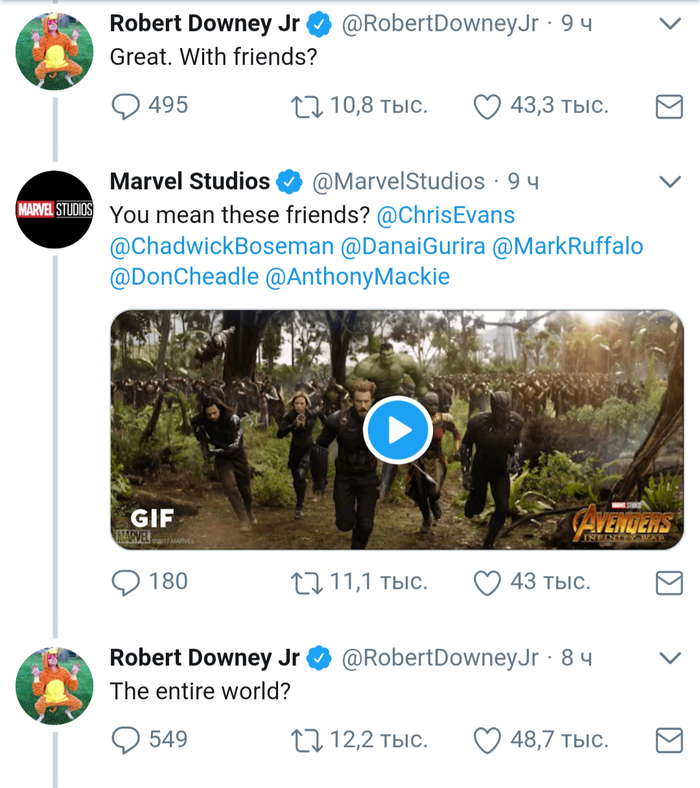Reply to Robert Downey Jr's first tweet

[x=125, y=106]
